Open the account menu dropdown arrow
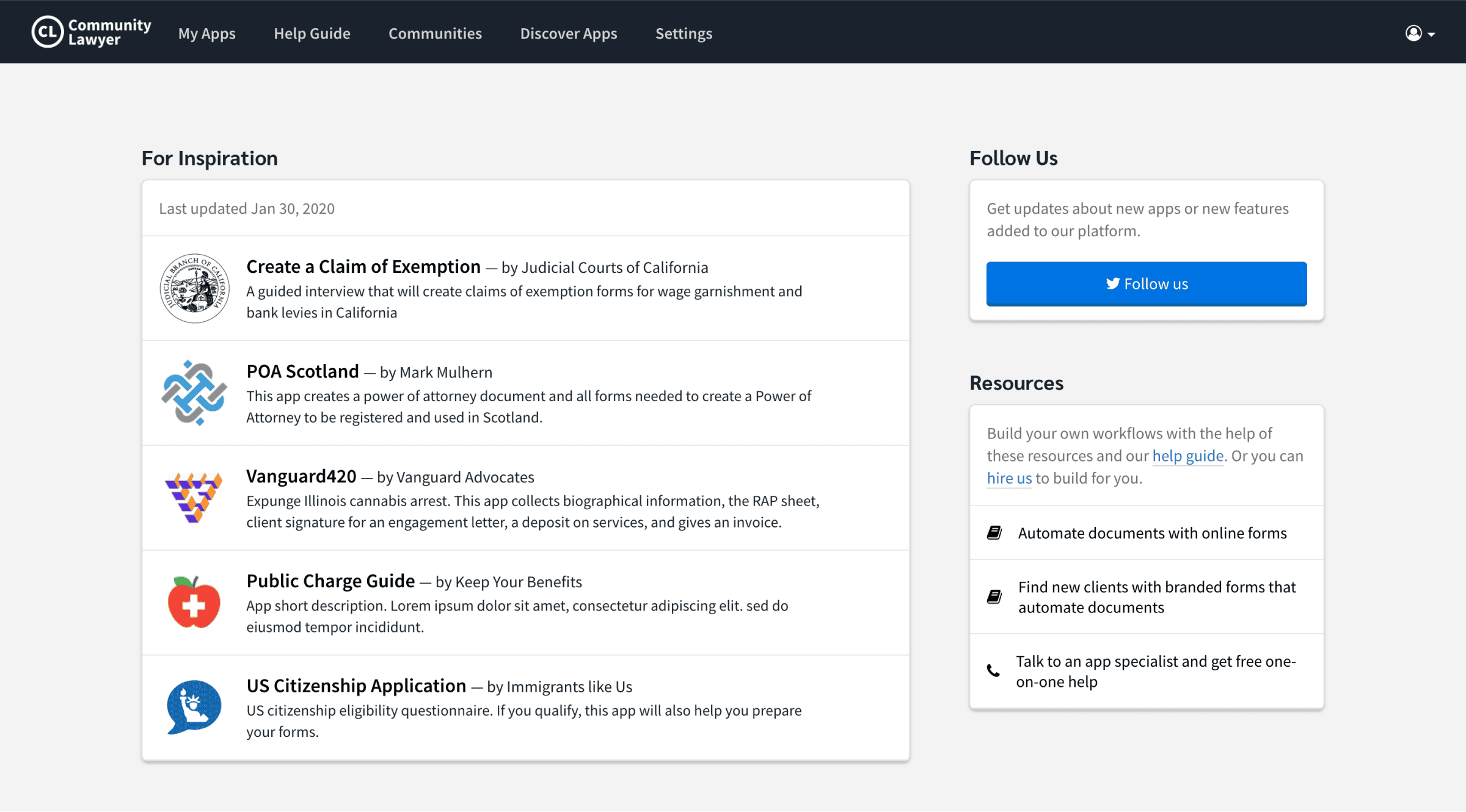 1432,34
